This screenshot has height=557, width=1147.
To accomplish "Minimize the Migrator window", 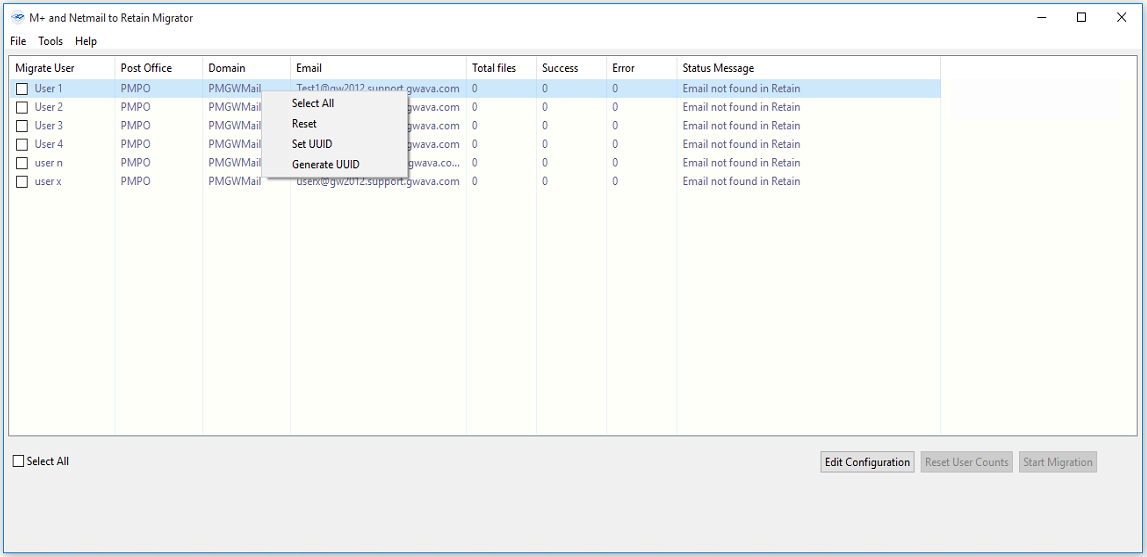I will [x=1041, y=18].
